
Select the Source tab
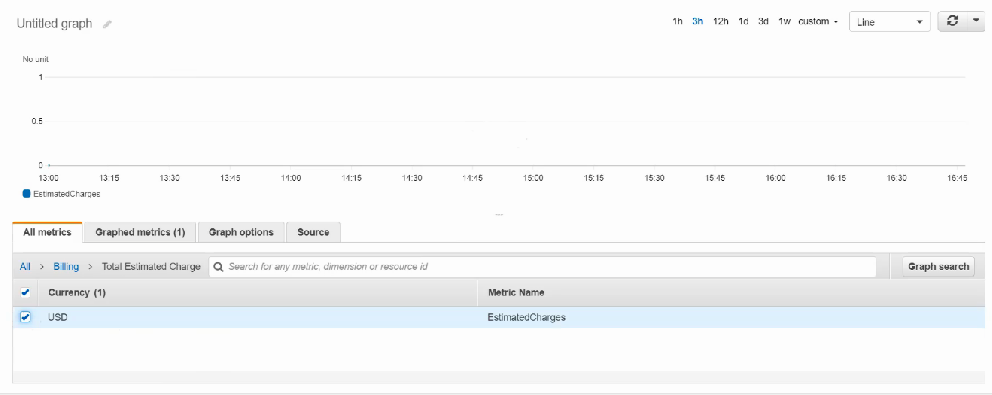point(313,232)
